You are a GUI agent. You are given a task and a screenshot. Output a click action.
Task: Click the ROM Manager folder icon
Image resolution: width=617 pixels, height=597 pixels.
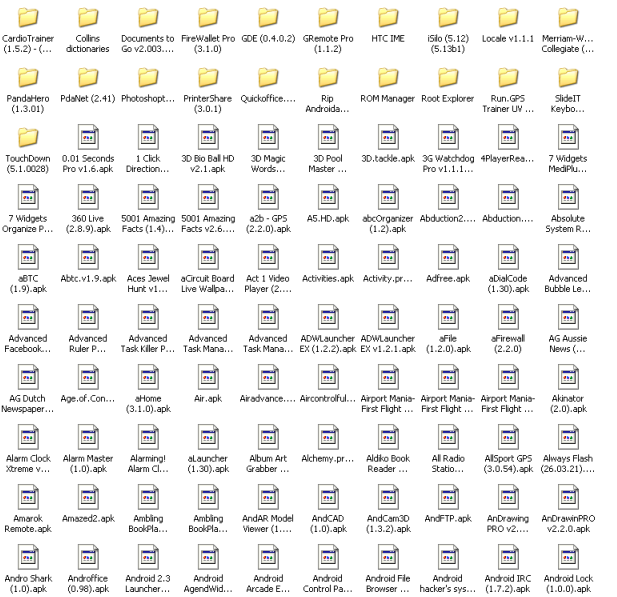click(388, 78)
